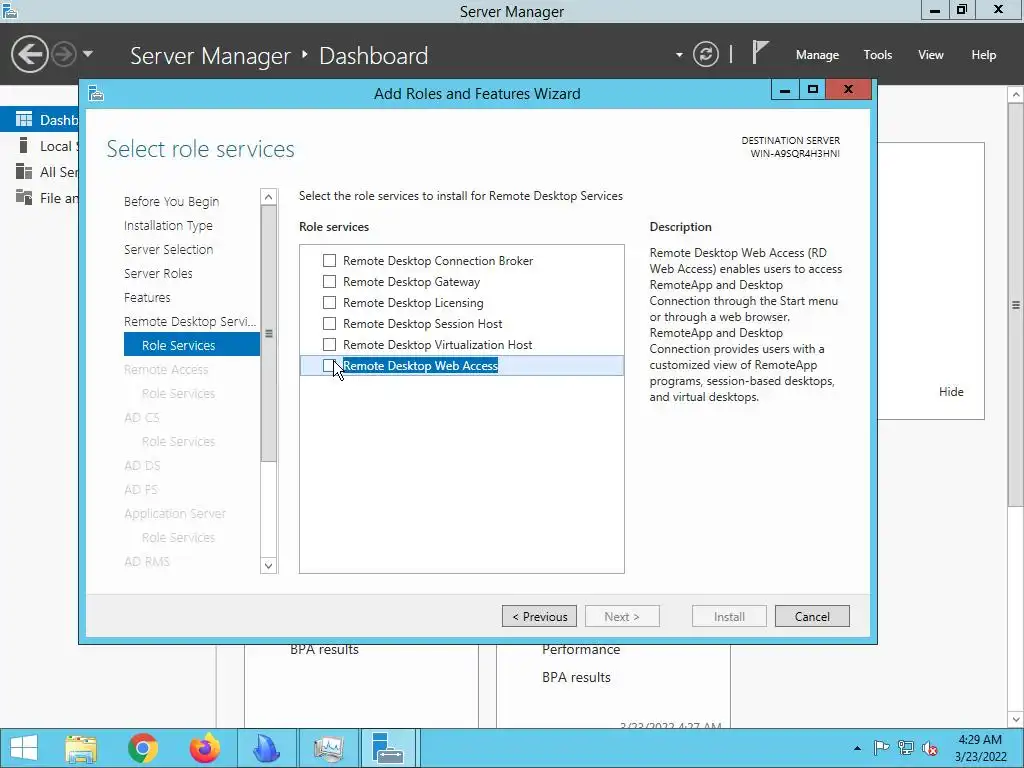Minimize the Add Roles wizard window
The height and width of the screenshot is (768, 1024).
pyautogui.click(x=785, y=89)
